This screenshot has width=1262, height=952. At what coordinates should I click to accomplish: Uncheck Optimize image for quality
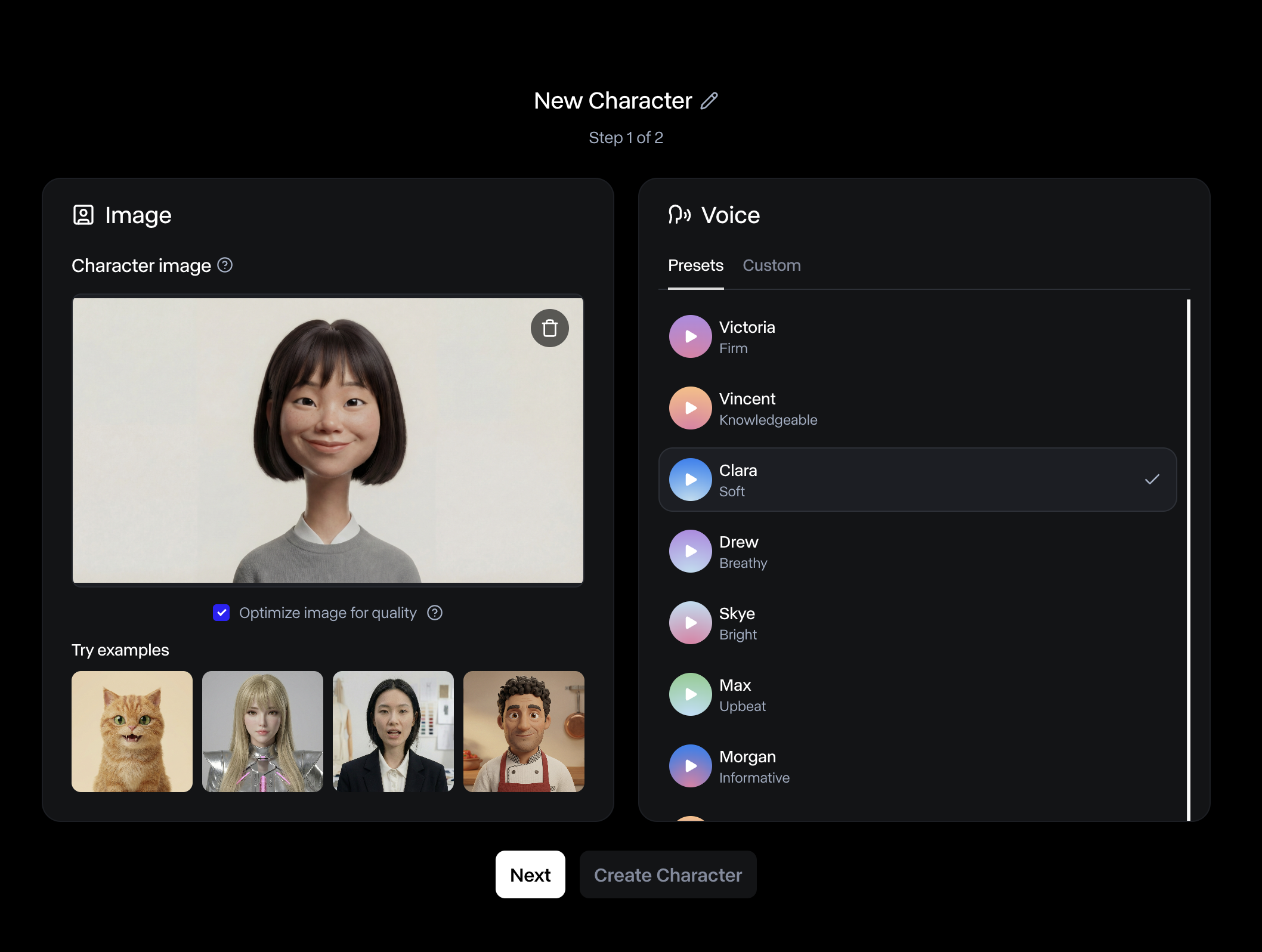[221, 613]
